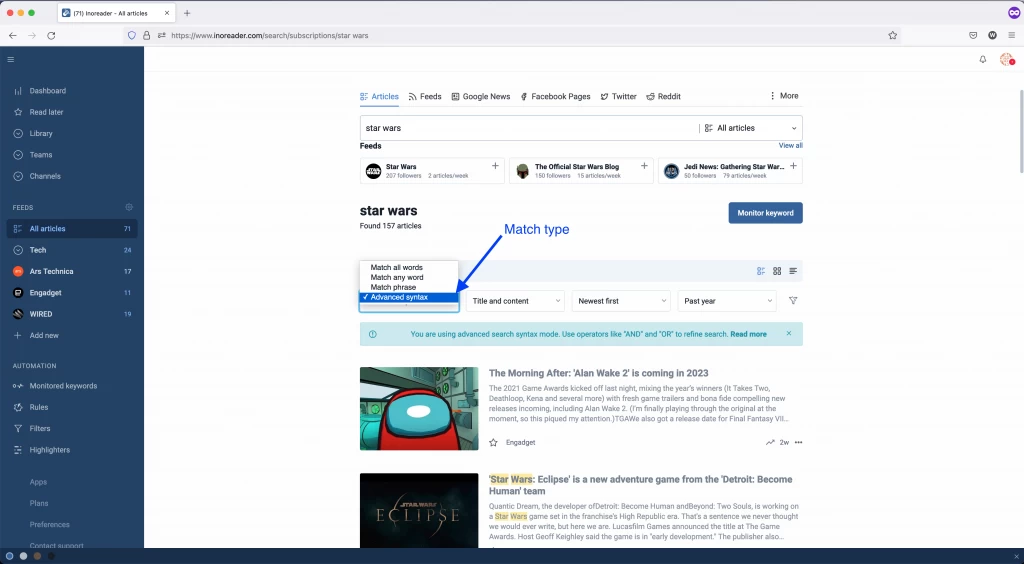Click View all feeds link

tap(790, 146)
